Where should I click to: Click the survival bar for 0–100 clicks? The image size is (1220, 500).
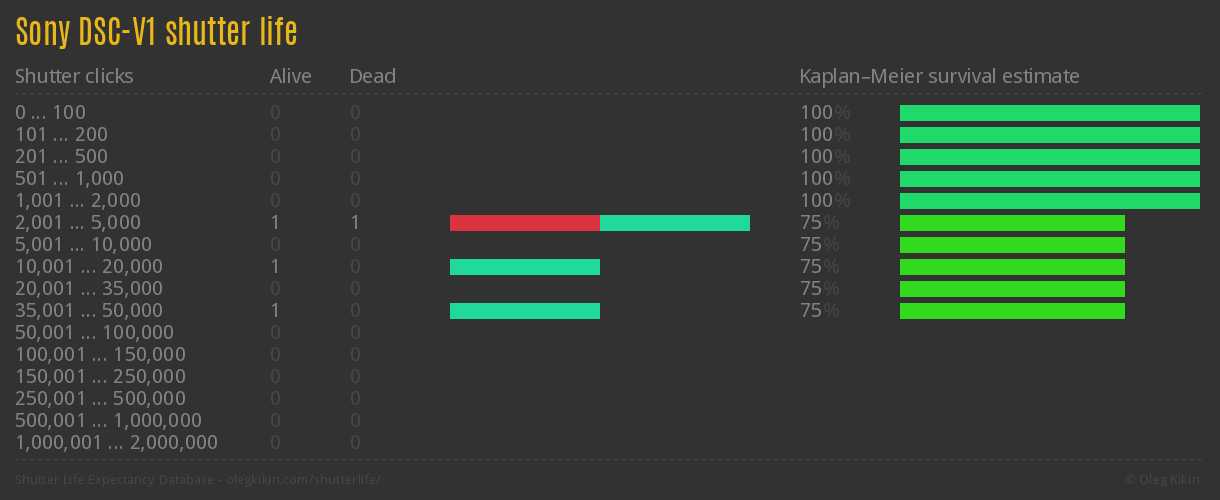tap(1049, 113)
